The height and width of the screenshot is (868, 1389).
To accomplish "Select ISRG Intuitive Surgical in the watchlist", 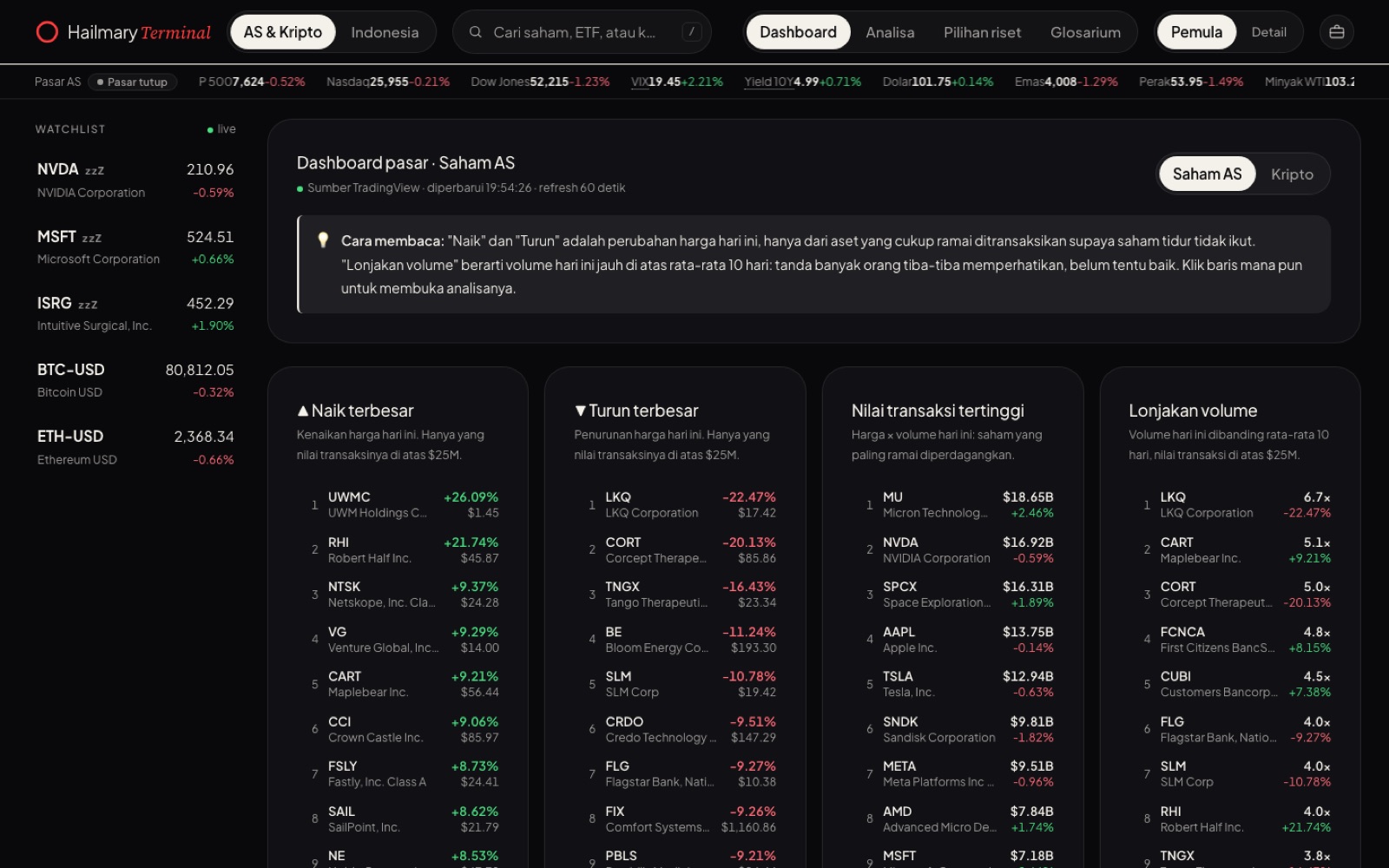I will click(135, 314).
